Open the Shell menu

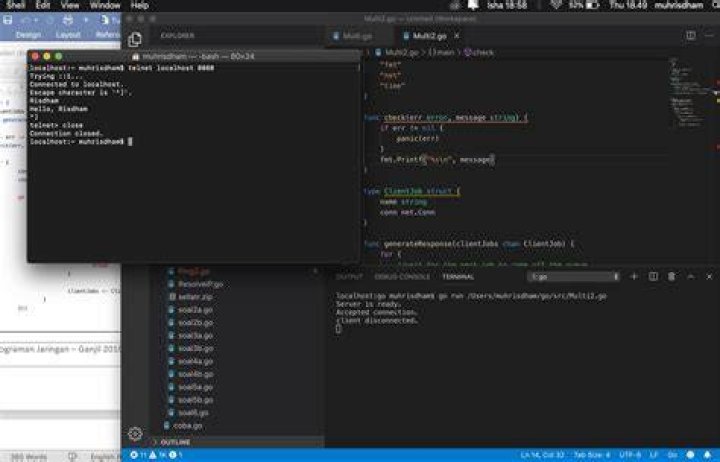tap(15, 6)
